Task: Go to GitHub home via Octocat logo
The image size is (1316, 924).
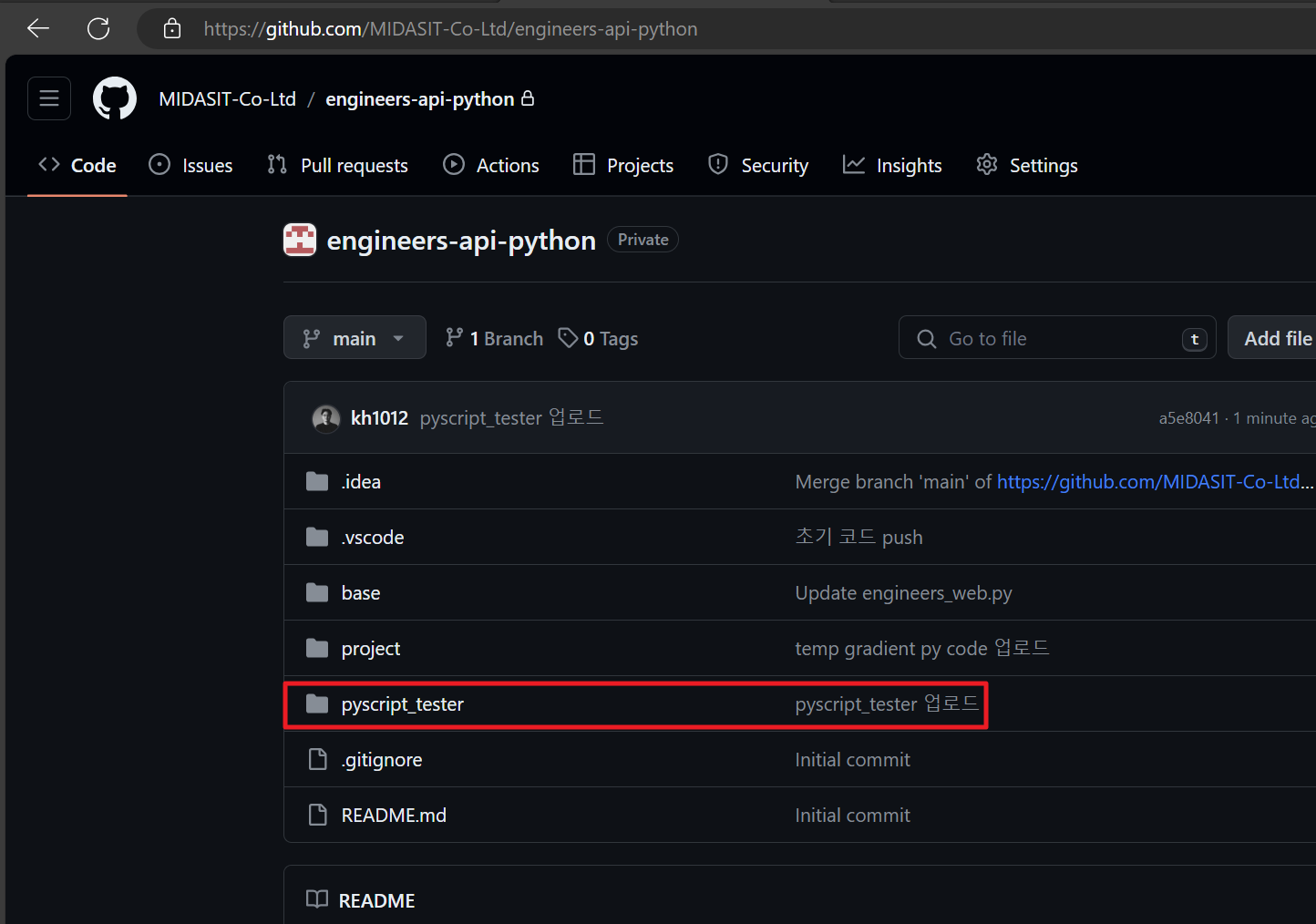Action: click(115, 98)
